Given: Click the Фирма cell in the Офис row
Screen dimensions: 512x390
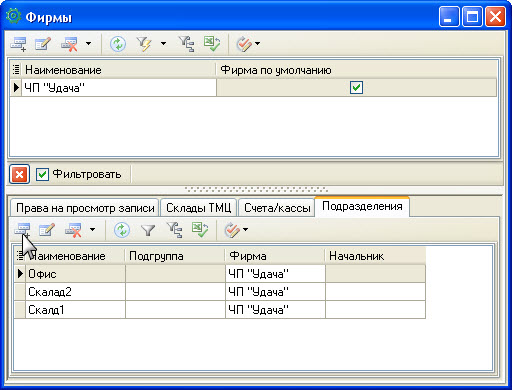Looking at the screenshot, I should point(275,274).
